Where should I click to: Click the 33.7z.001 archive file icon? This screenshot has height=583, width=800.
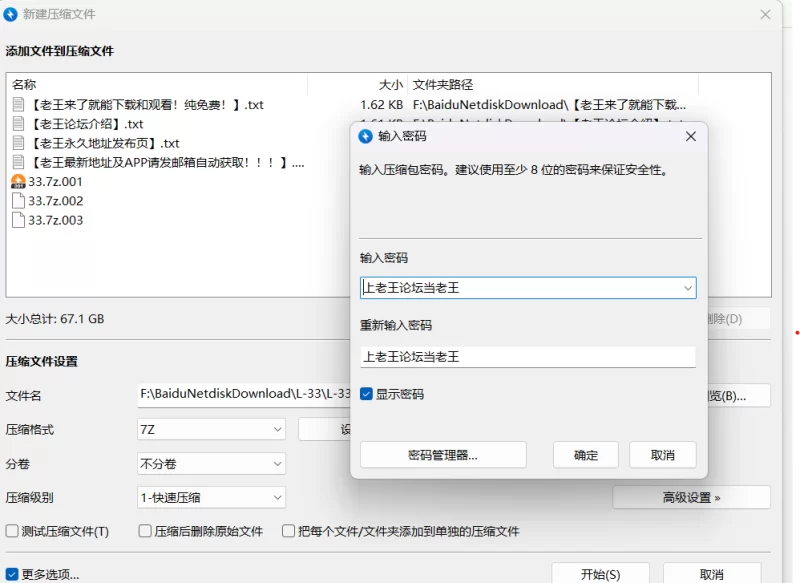click(x=18, y=182)
